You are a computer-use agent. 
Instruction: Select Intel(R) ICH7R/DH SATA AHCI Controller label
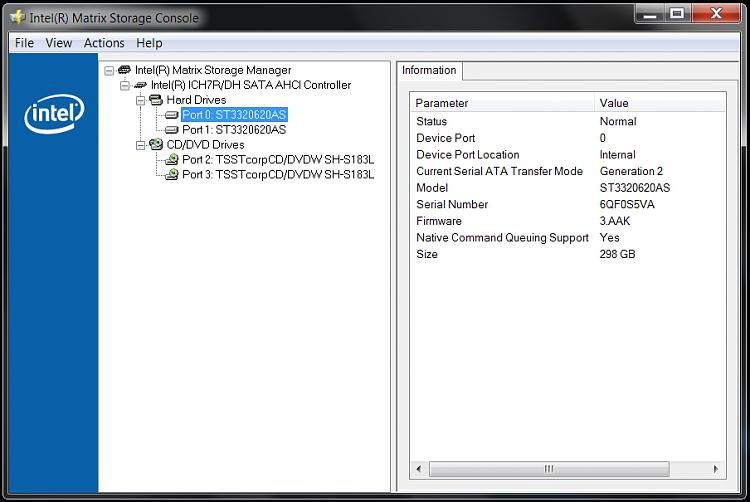pos(251,85)
